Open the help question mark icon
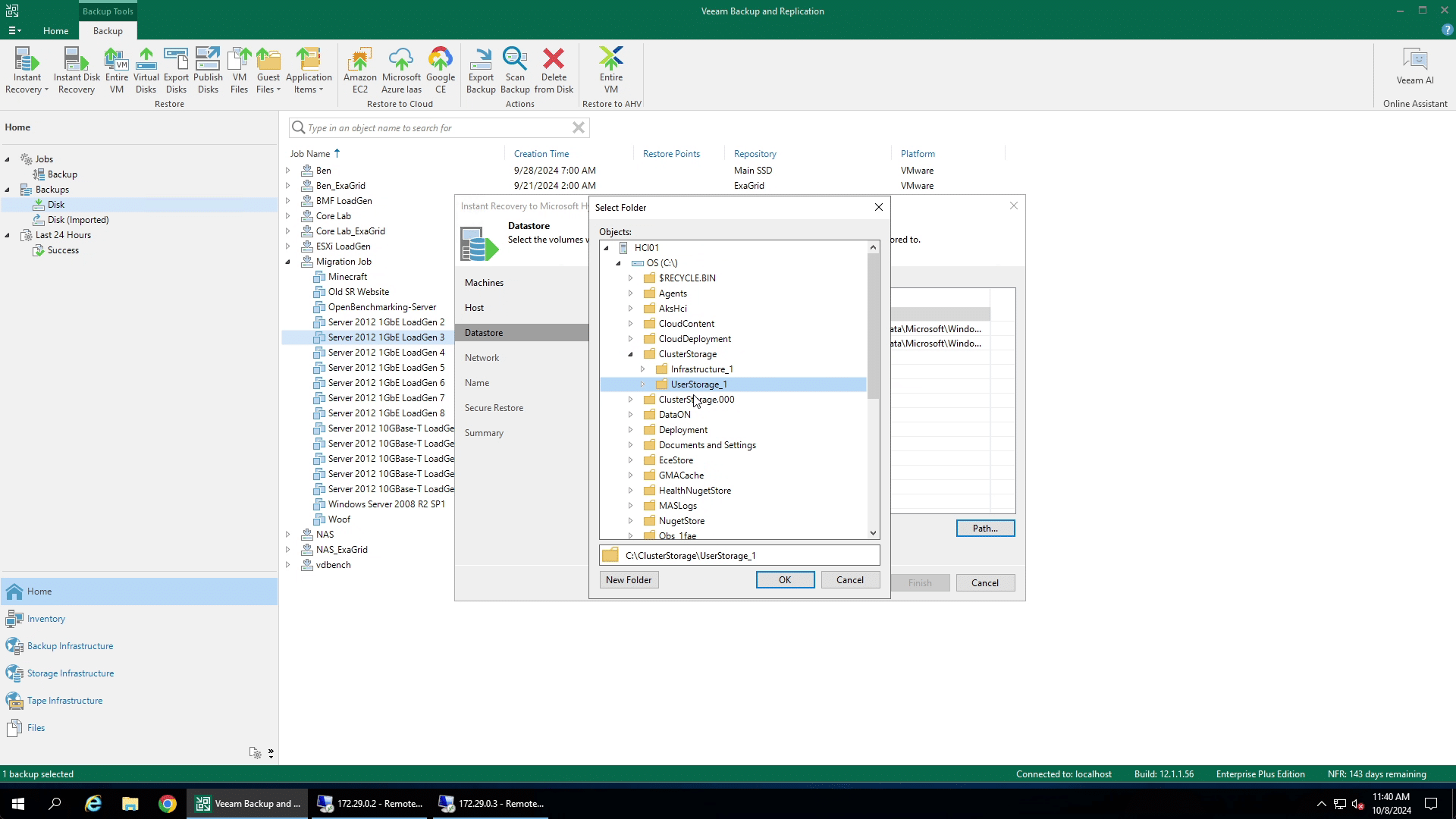The width and height of the screenshot is (1456, 819). pos(1448,30)
